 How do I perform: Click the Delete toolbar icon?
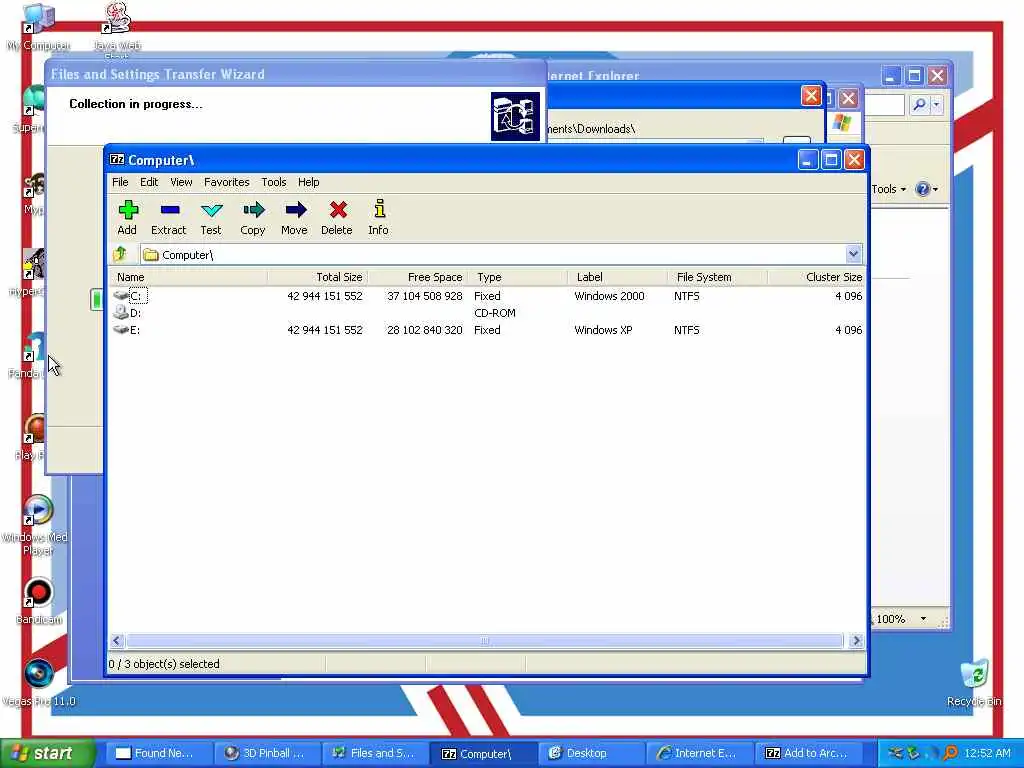pyautogui.click(x=337, y=217)
